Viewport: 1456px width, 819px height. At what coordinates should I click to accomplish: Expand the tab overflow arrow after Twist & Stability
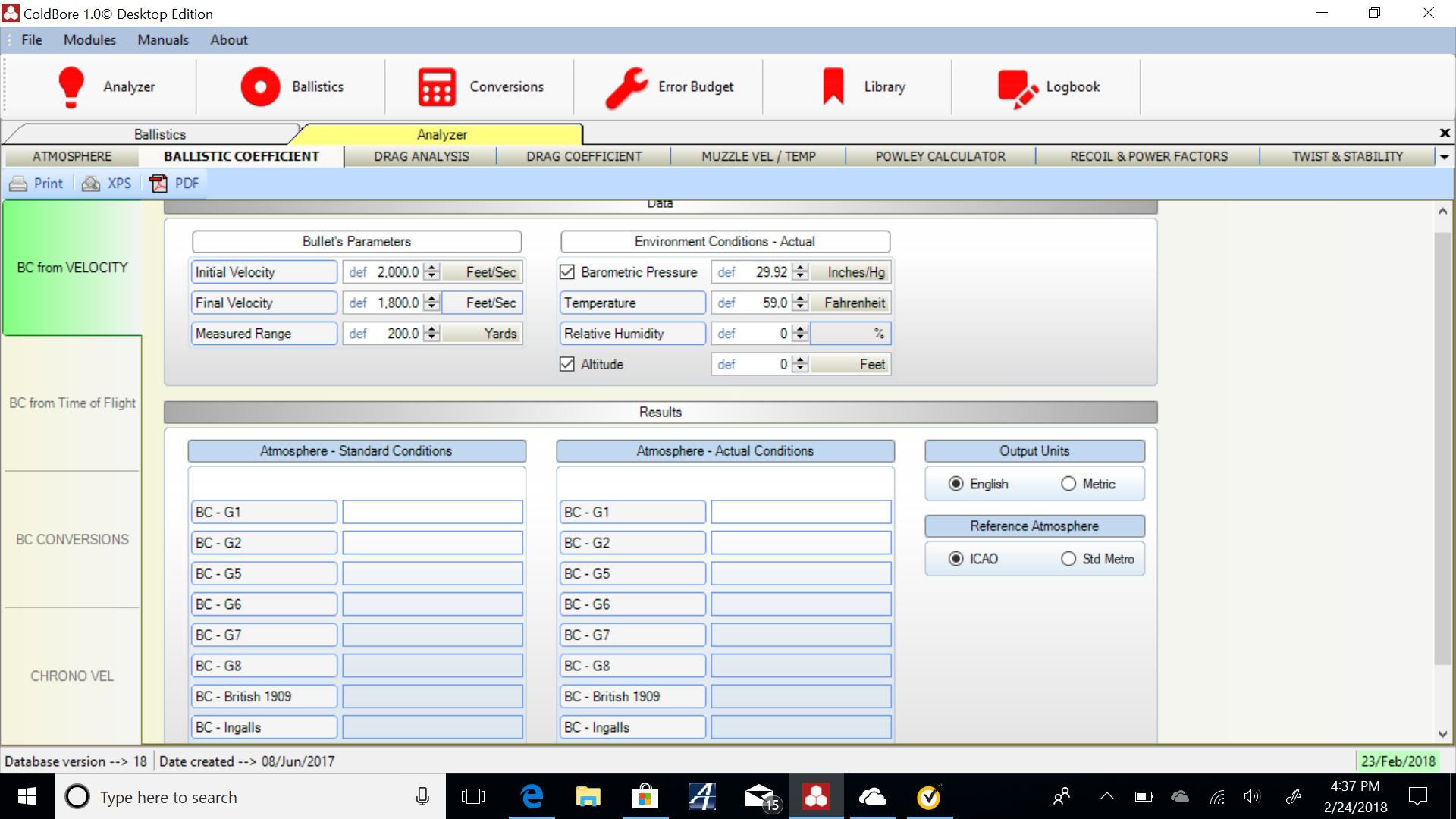point(1444,157)
